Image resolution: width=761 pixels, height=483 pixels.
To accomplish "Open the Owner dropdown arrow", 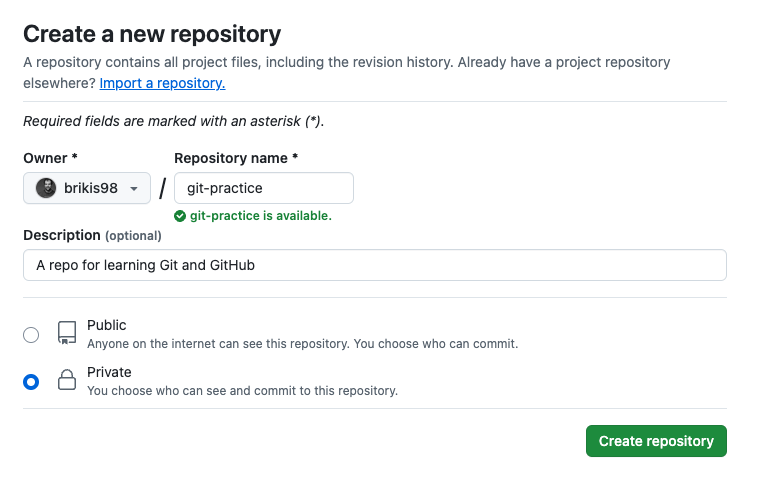I will pyautogui.click(x=134, y=189).
